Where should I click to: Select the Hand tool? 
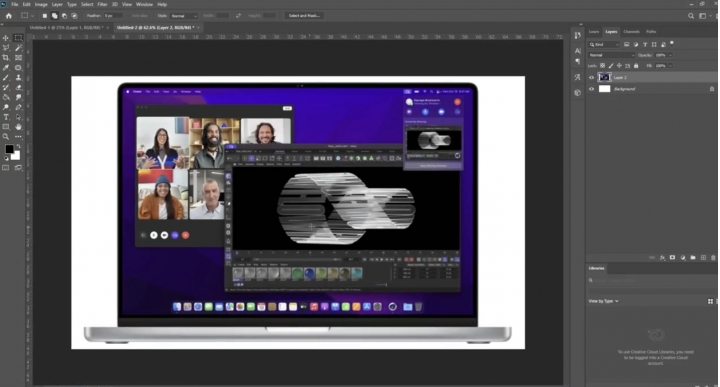coord(18,127)
